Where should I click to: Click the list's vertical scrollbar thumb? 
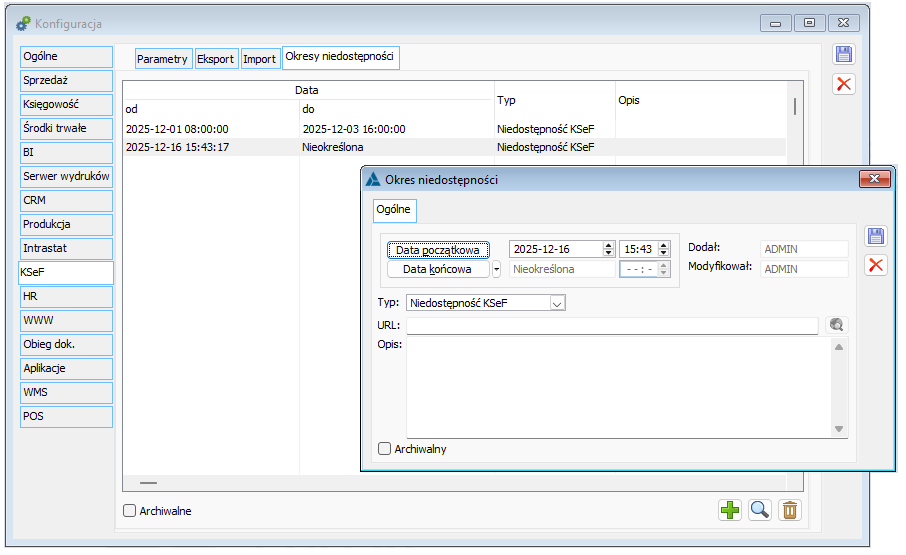click(x=795, y=106)
